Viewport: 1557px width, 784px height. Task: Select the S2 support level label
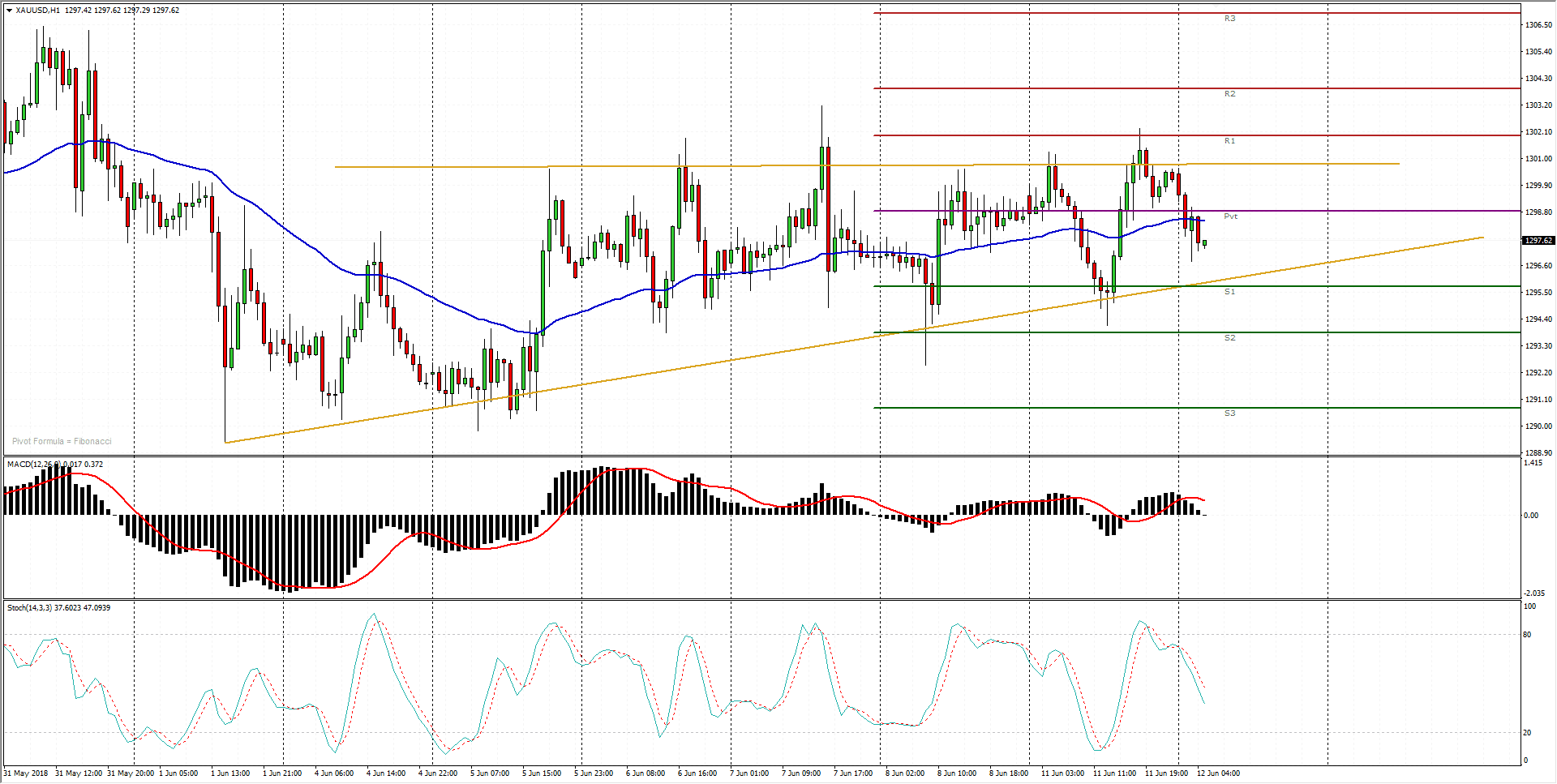coord(1229,338)
